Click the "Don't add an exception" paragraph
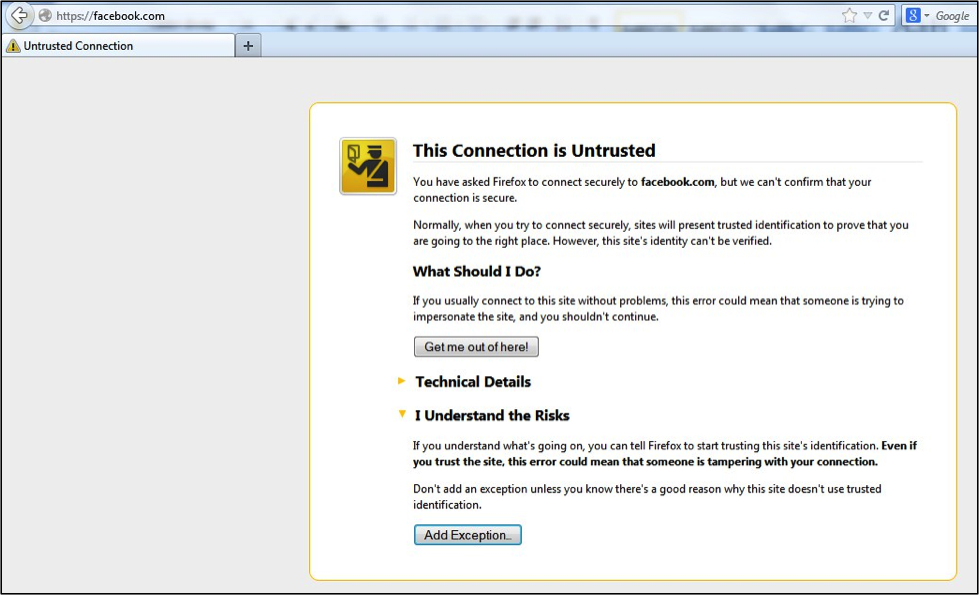The height and width of the screenshot is (595, 979). 647,496
